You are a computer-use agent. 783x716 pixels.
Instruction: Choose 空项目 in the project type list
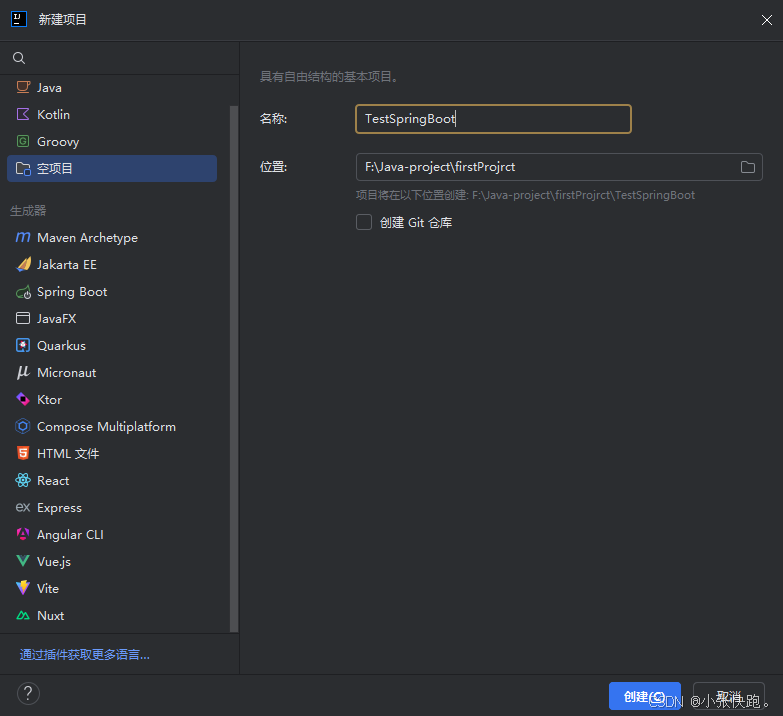[112, 169]
